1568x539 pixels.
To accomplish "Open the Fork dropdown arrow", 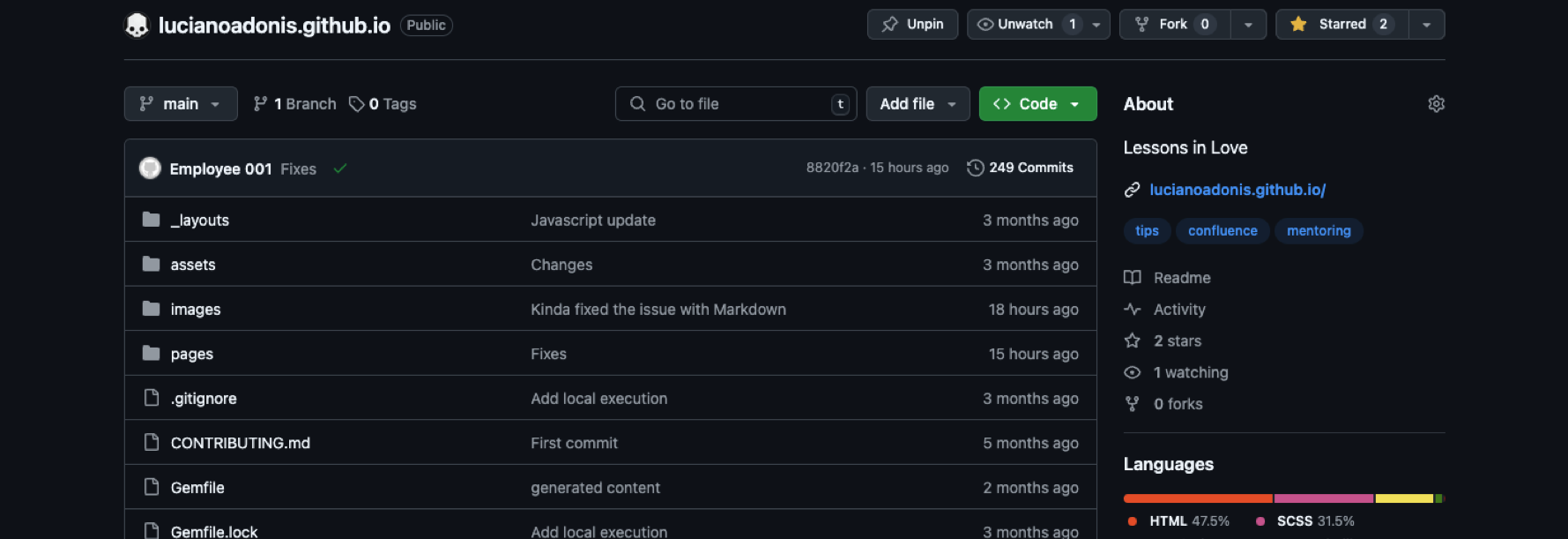I will (x=1248, y=25).
